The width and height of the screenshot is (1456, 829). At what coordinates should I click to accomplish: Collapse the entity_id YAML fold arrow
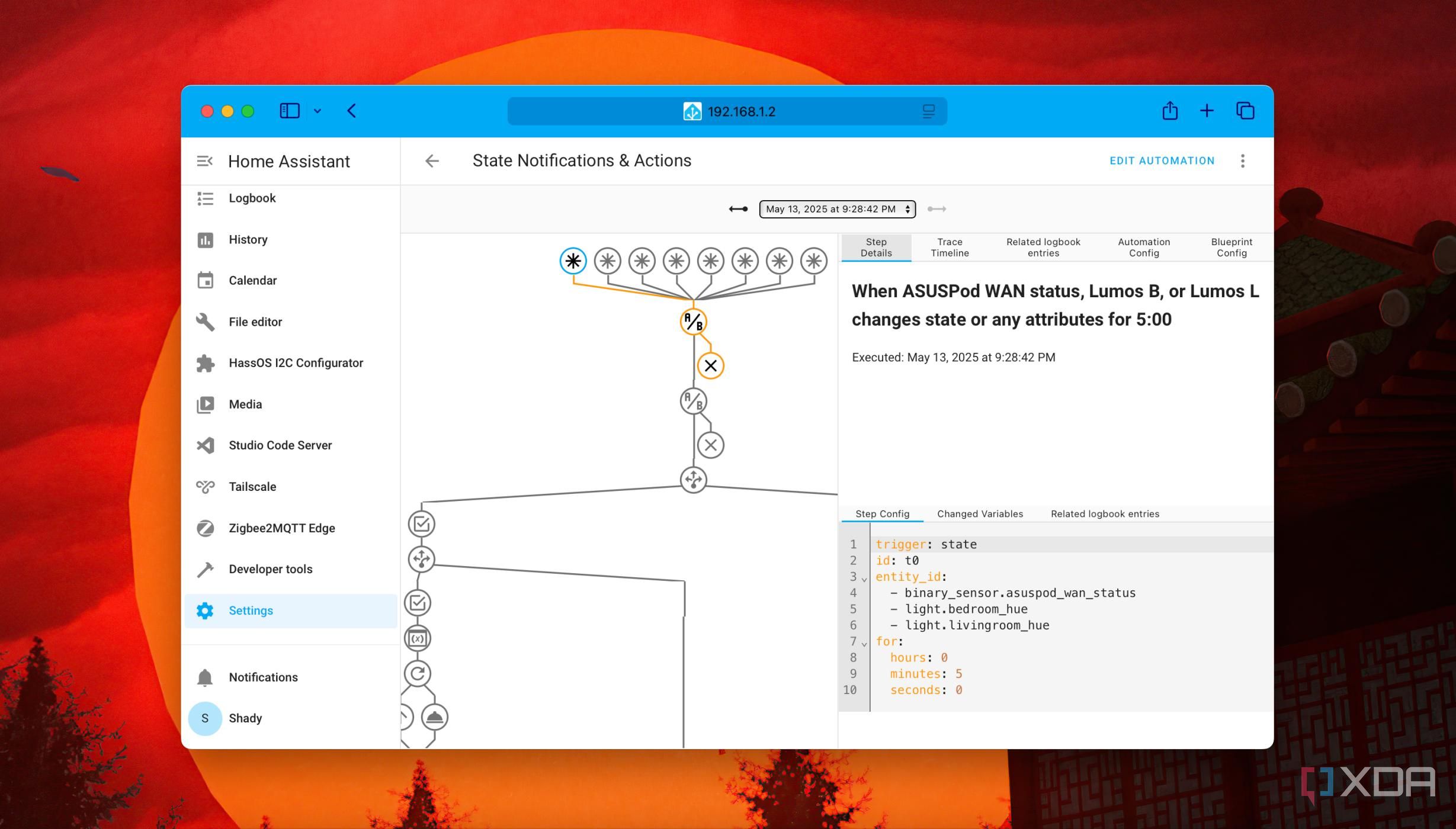click(x=864, y=579)
